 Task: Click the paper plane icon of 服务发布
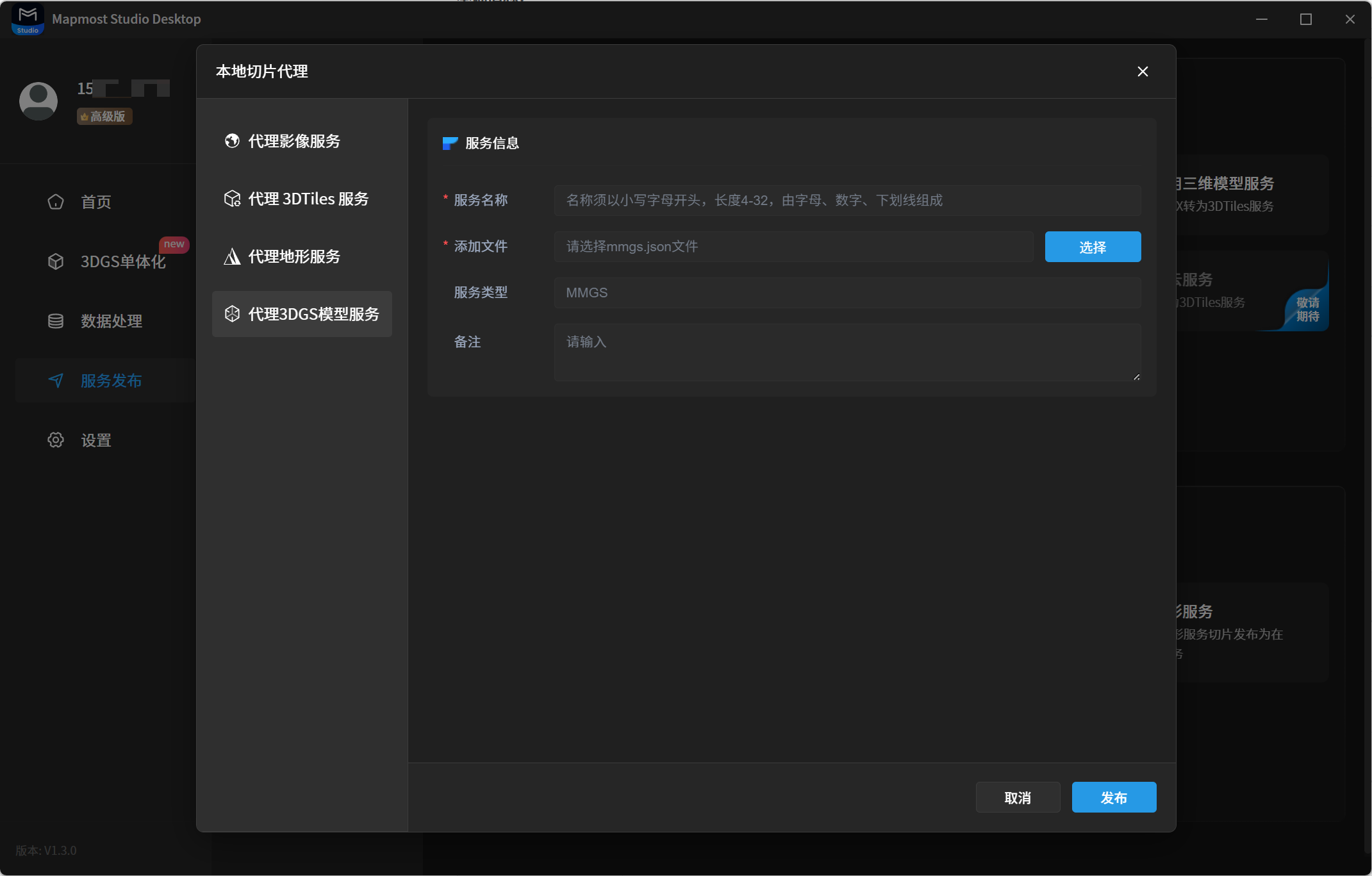(x=56, y=381)
